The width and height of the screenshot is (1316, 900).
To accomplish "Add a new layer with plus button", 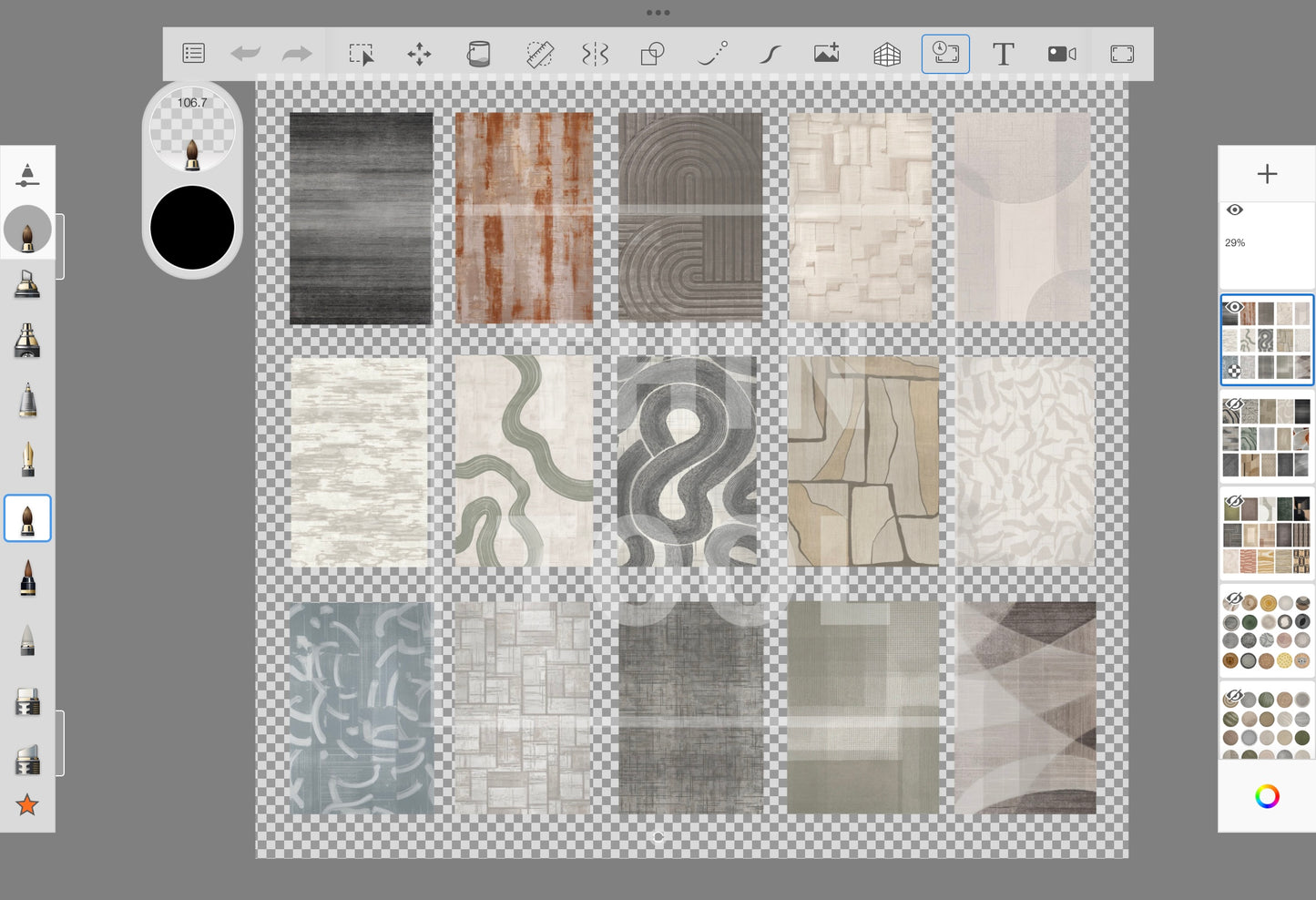I will click(1267, 174).
